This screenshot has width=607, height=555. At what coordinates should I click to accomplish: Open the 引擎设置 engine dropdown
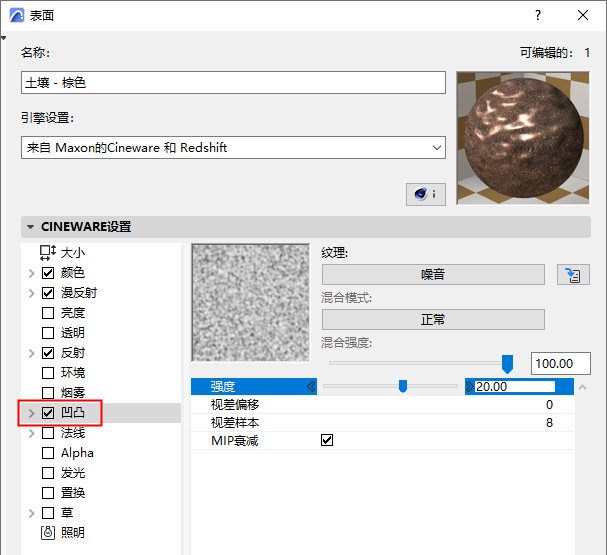click(x=233, y=147)
